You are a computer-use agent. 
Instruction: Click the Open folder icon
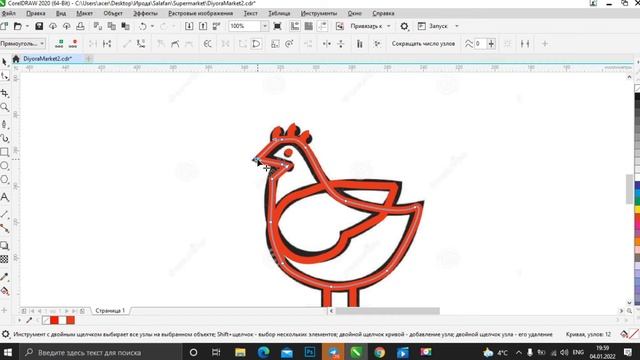[17, 26]
